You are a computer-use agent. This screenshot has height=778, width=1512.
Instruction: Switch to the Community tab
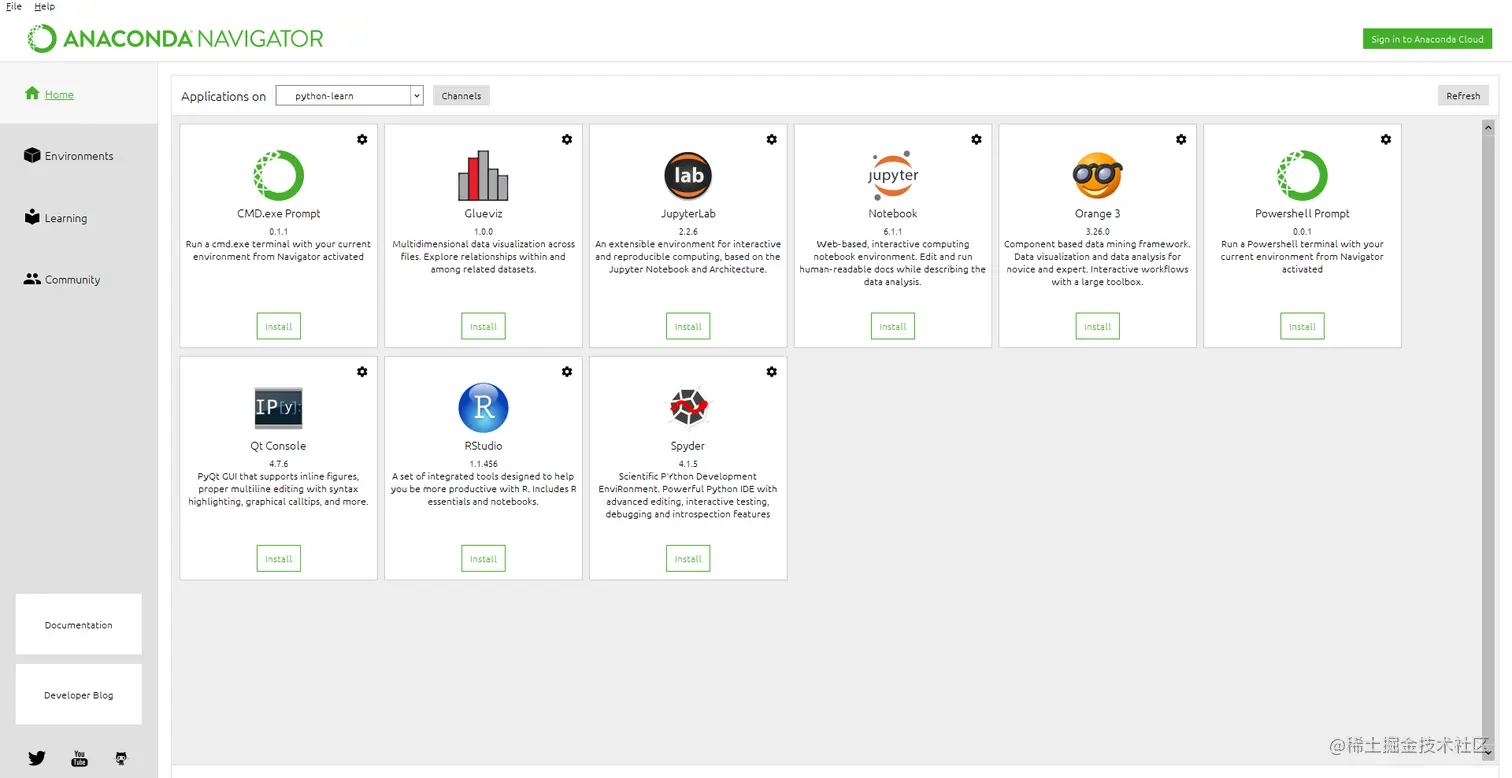79,280
